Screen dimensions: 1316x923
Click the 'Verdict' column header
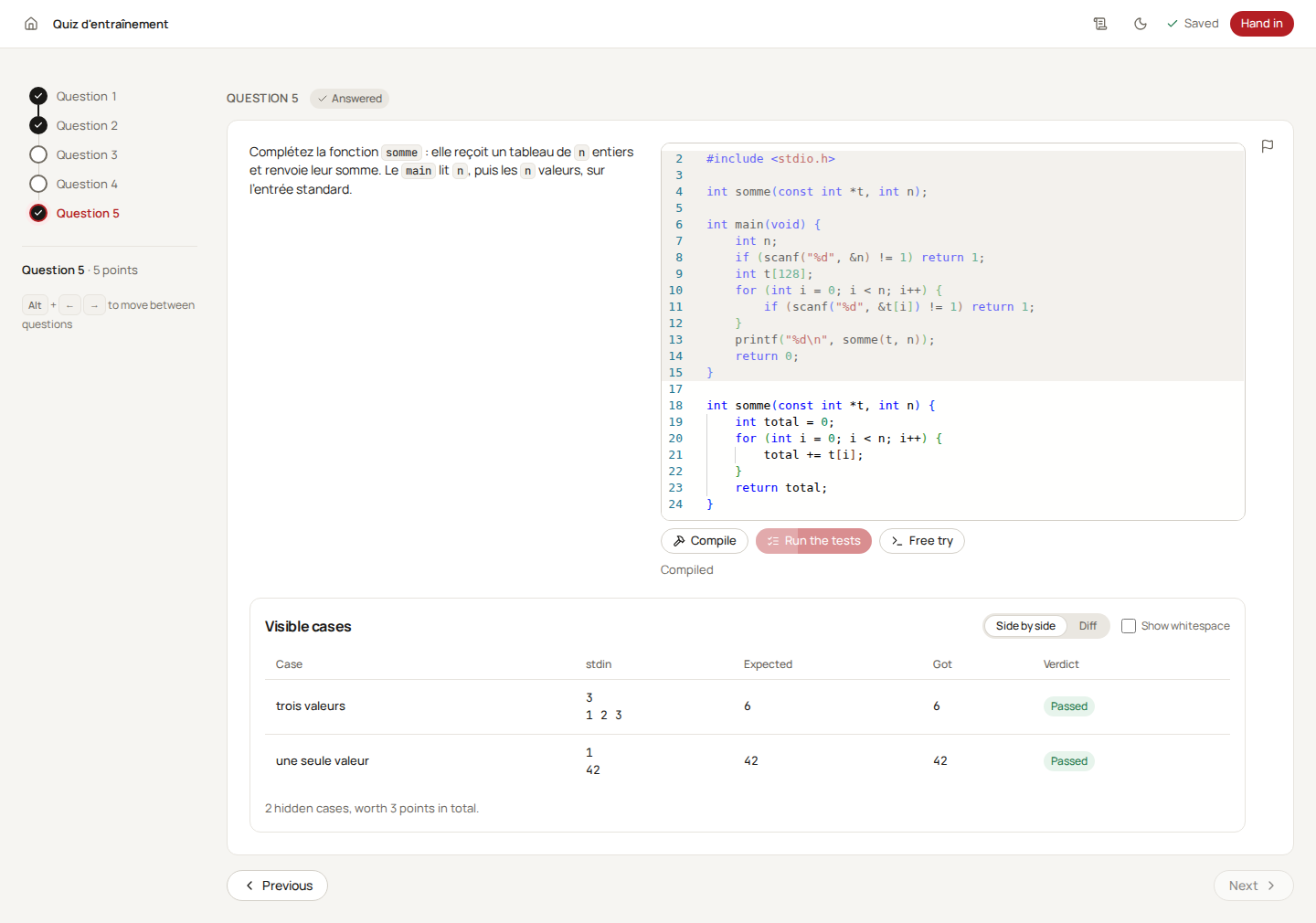coord(1061,664)
